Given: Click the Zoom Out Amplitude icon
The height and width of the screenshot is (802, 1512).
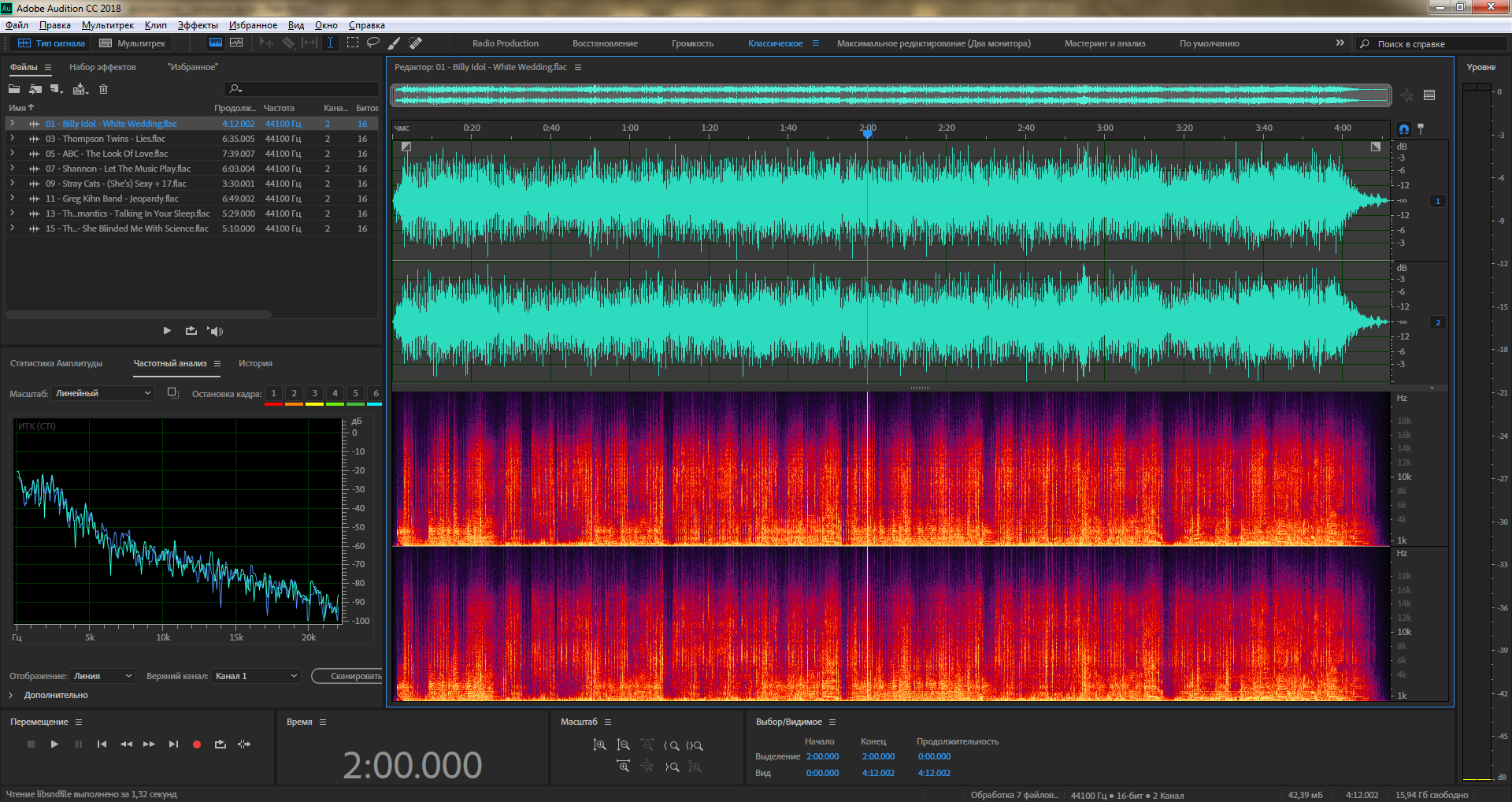Looking at the screenshot, I should tap(623, 745).
